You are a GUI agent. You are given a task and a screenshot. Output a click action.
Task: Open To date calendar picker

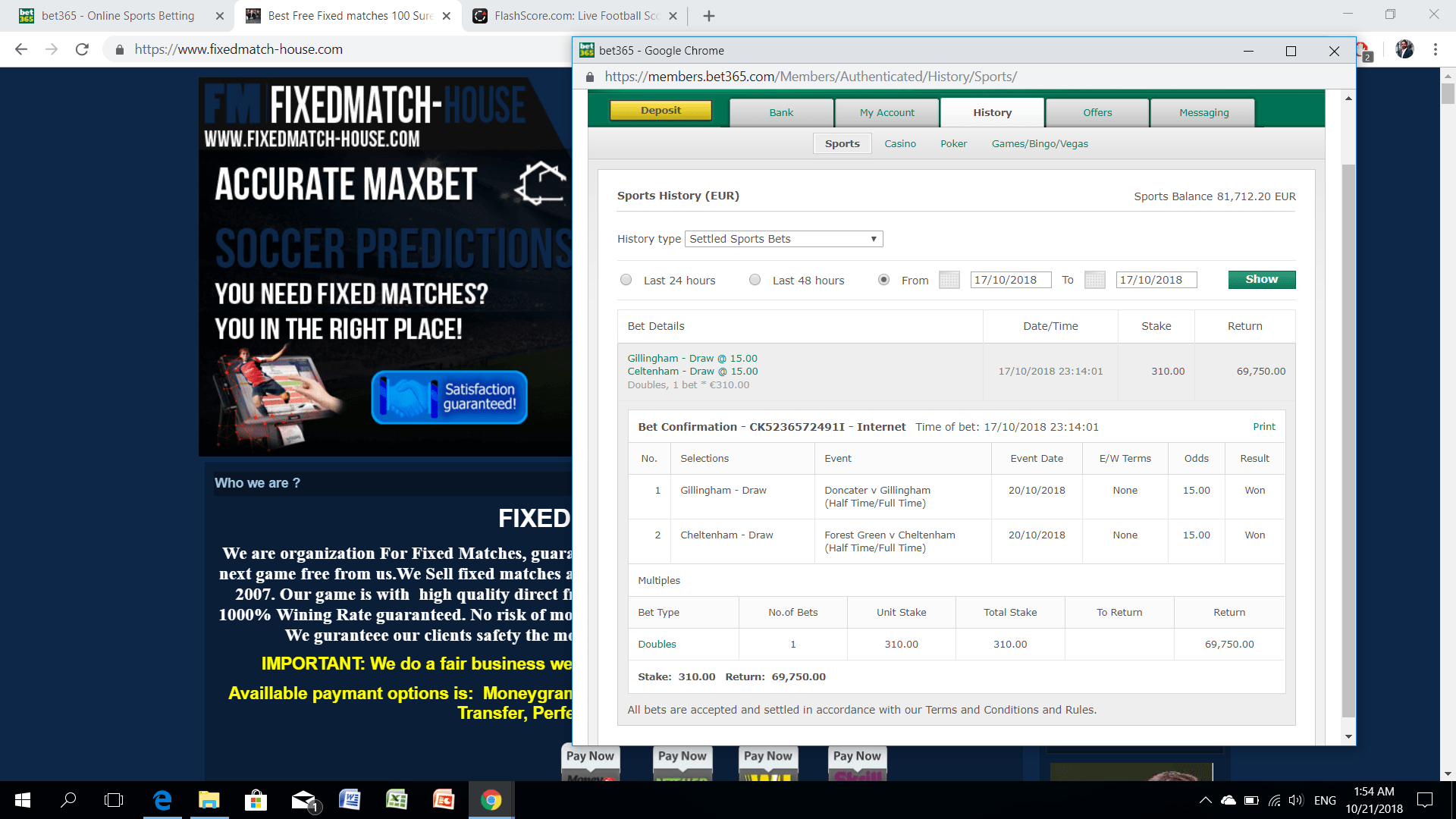1095,280
